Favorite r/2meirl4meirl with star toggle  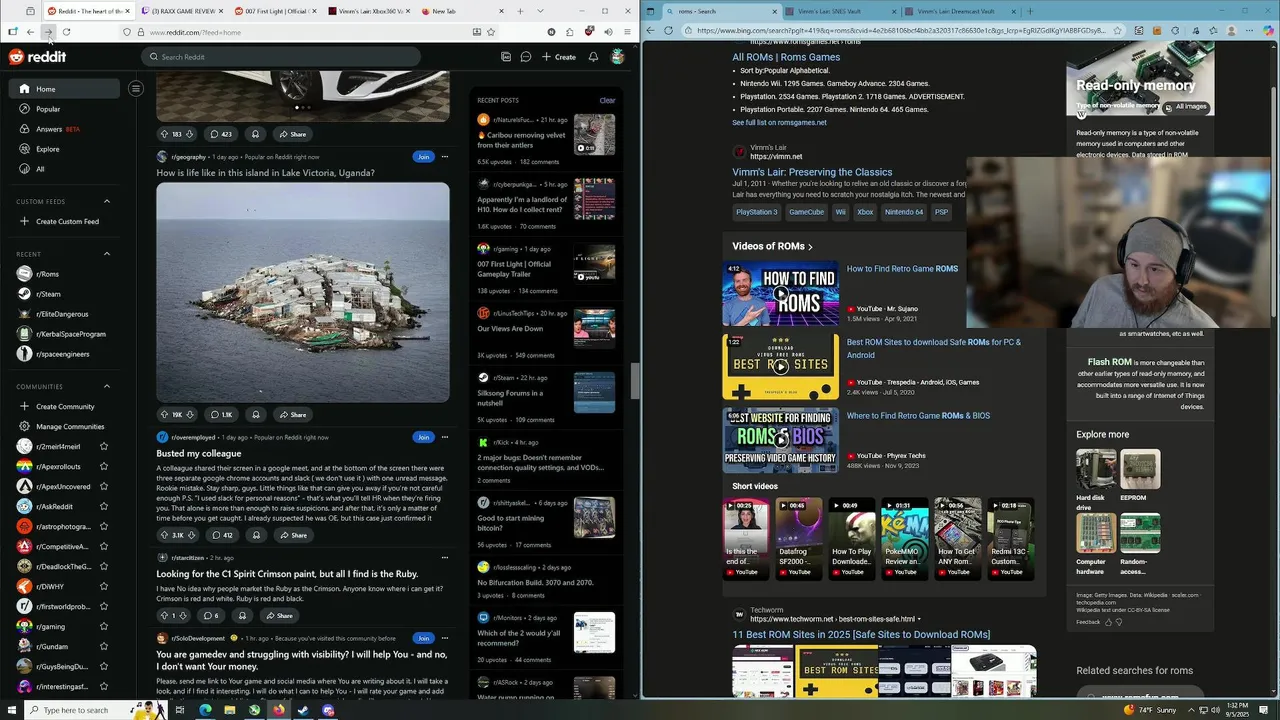[x=103, y=447]
